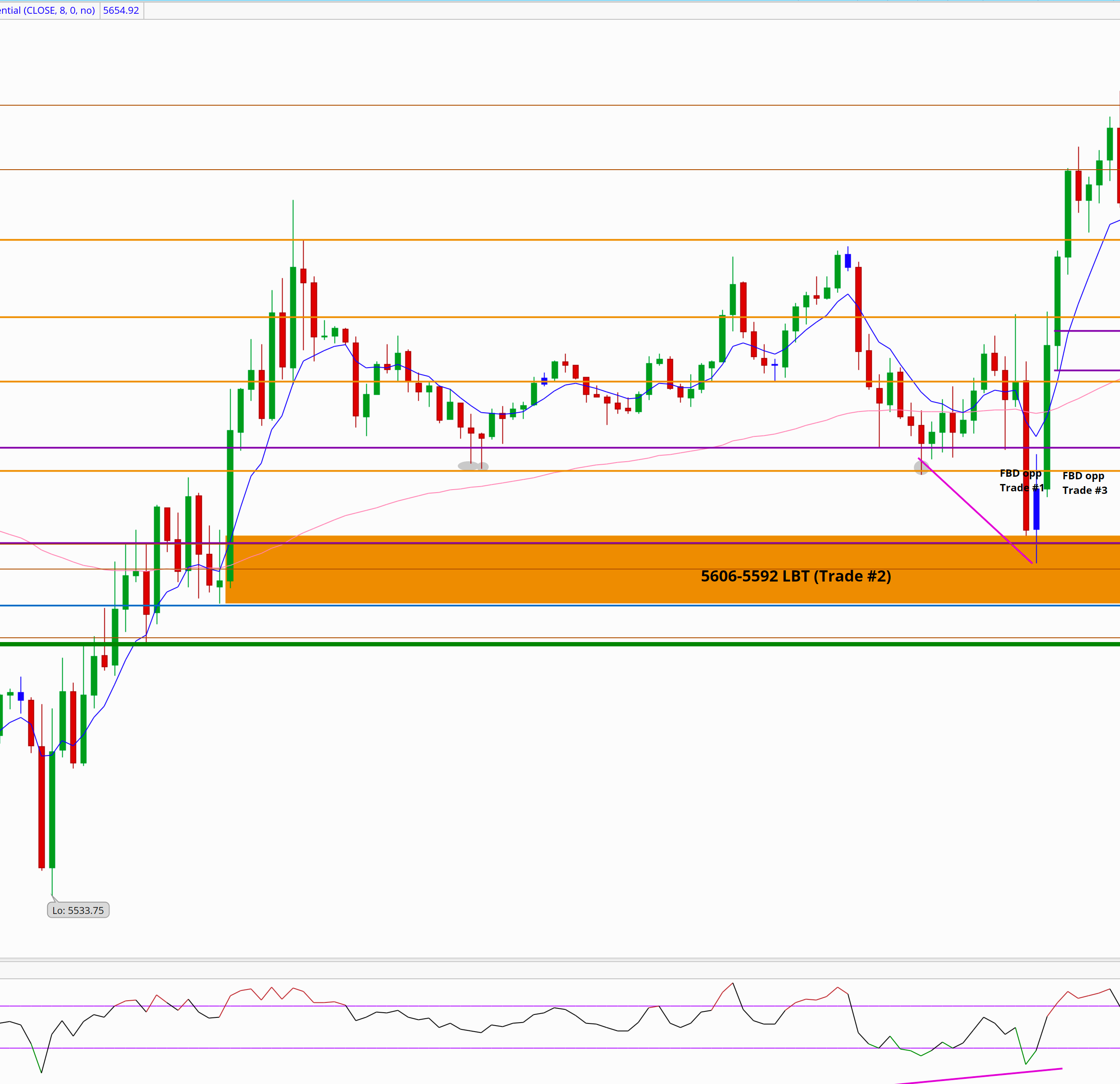Select the Lo: 5533.75 price bubble
The width and height of the screenshot is (1120, 1084).
(78, 910)
